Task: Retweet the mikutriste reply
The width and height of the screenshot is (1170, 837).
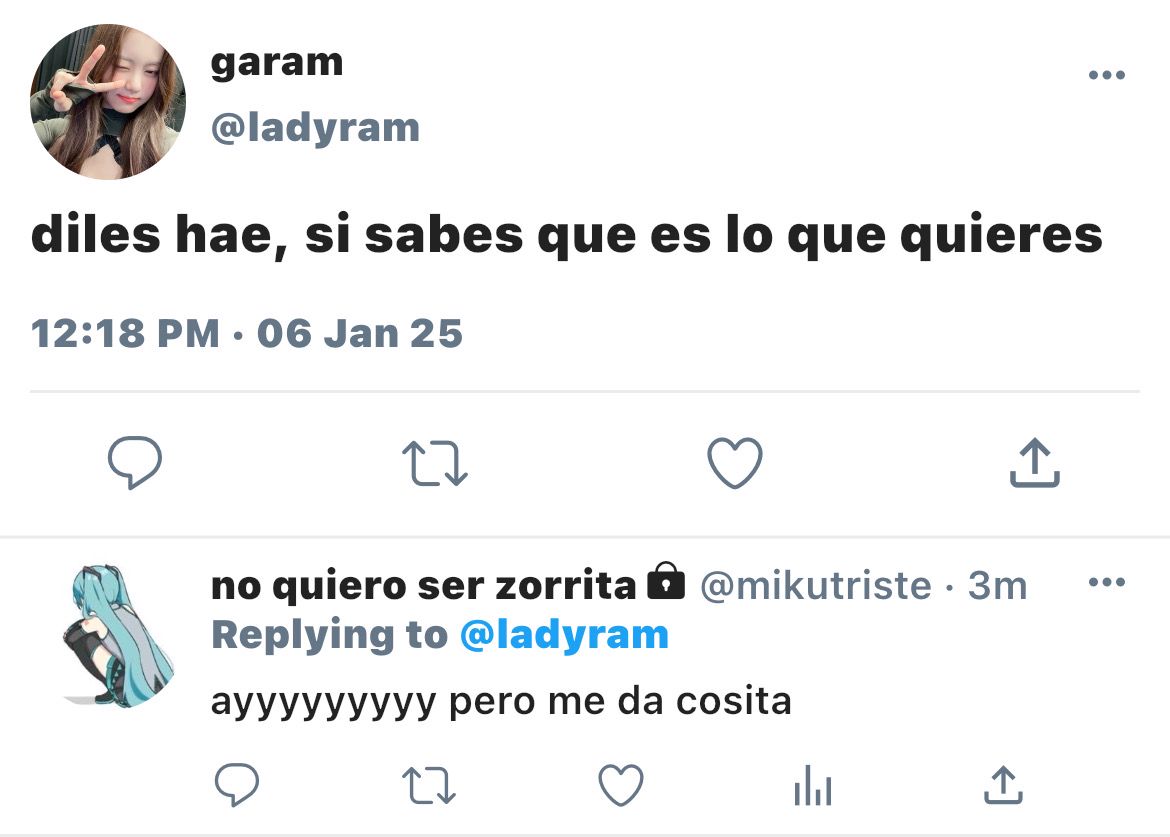Action: [429, 786]
